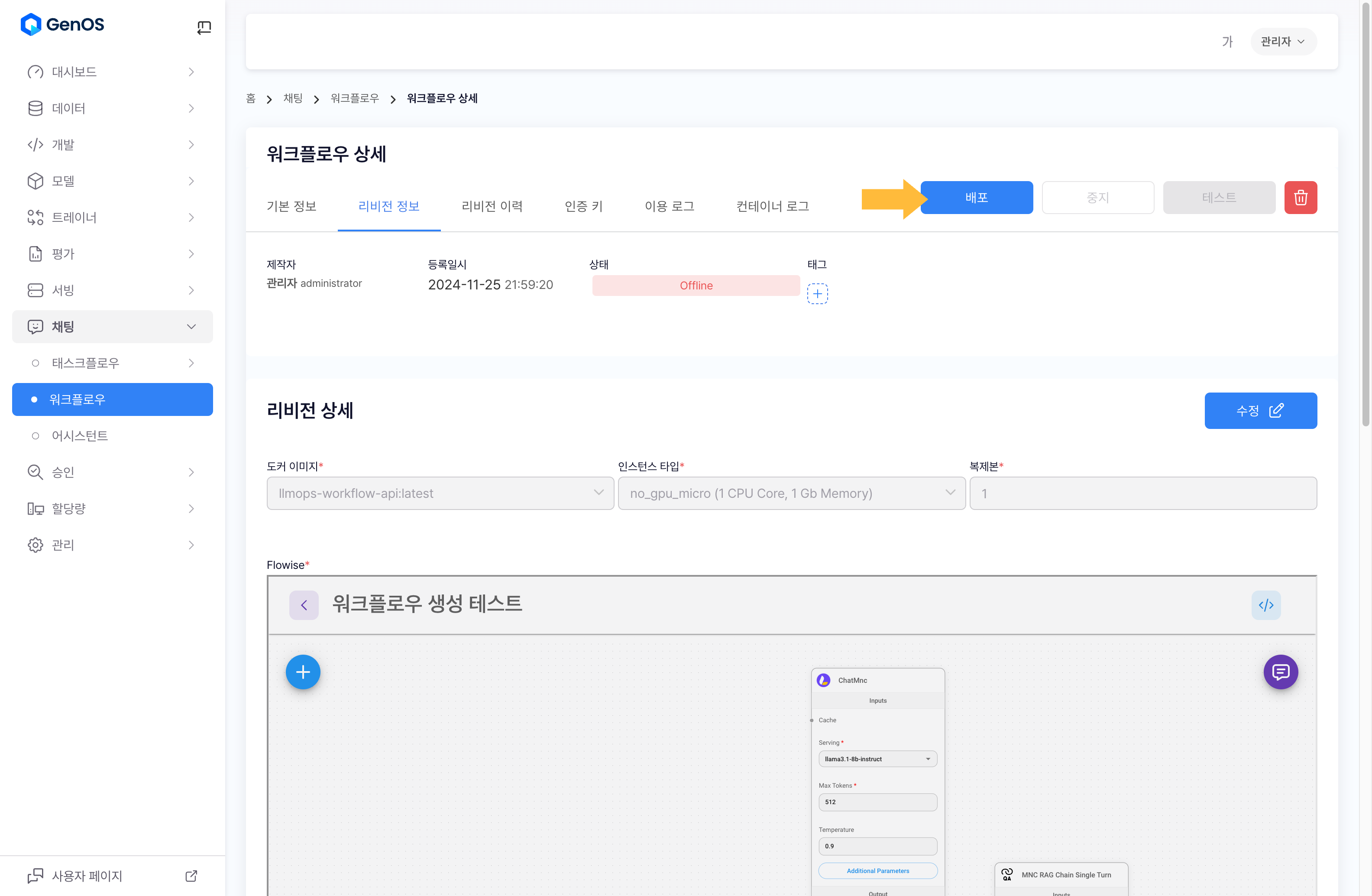This screenshot has height=896, width=1372.
Task: Click the 가 font size icon
Action: pos(1227,42)
